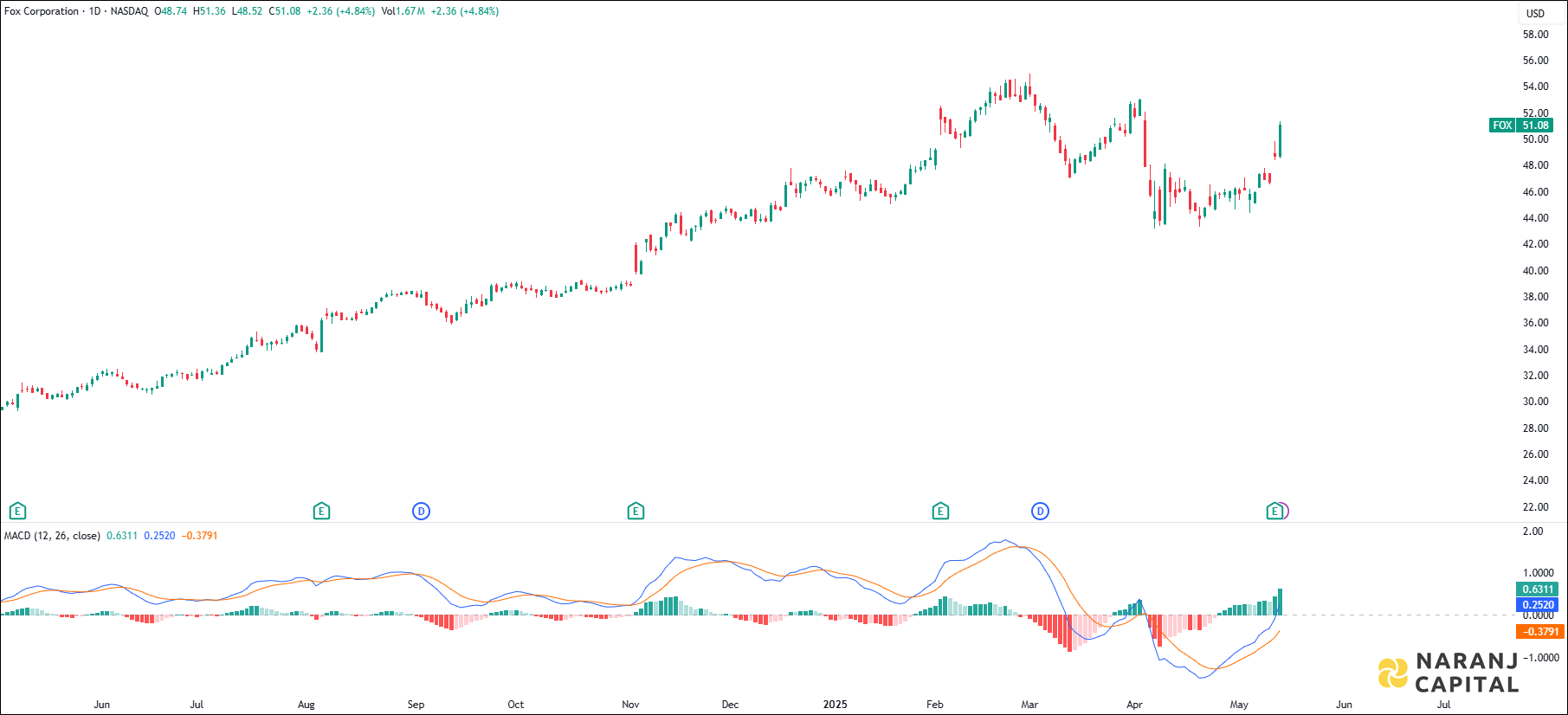
Task: Click the blue 0.2520 tag on MACD axis
Action: [x=1538, y=605]
